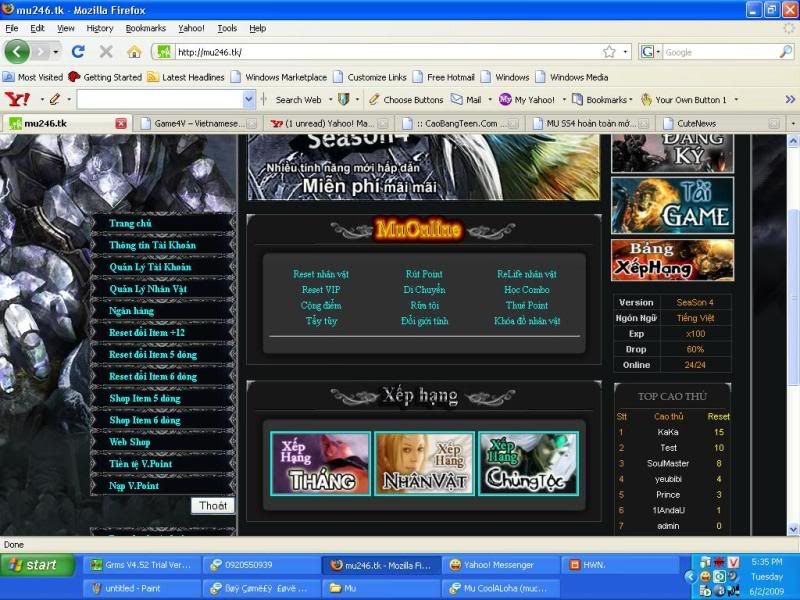The width and height of the screenshot is (800, 600).
Task: Click Your Own Button 1
Action: 684,100
